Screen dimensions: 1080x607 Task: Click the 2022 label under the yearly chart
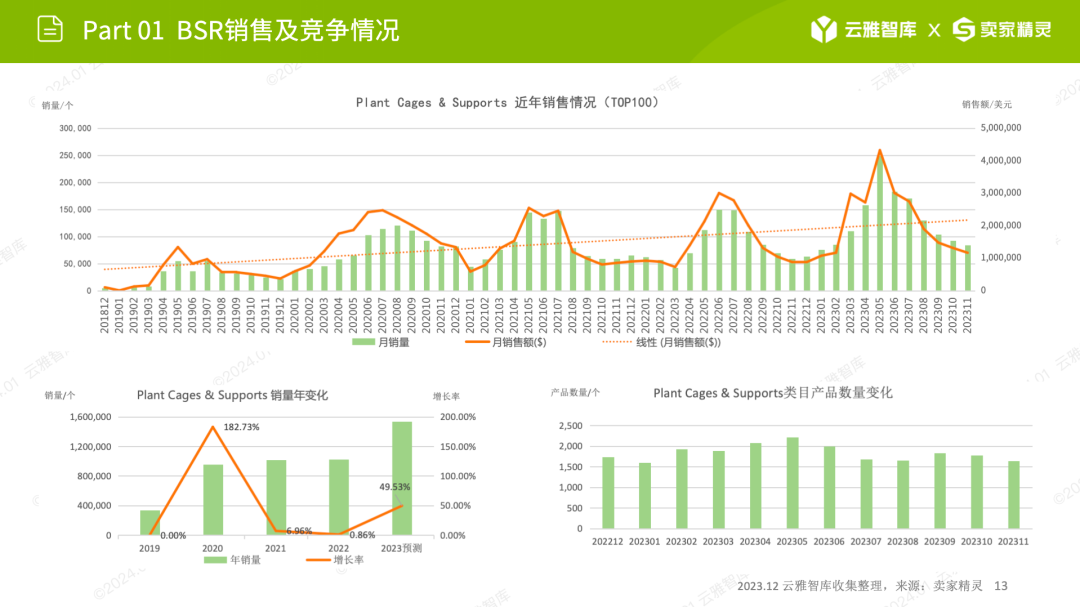point(338,548)
